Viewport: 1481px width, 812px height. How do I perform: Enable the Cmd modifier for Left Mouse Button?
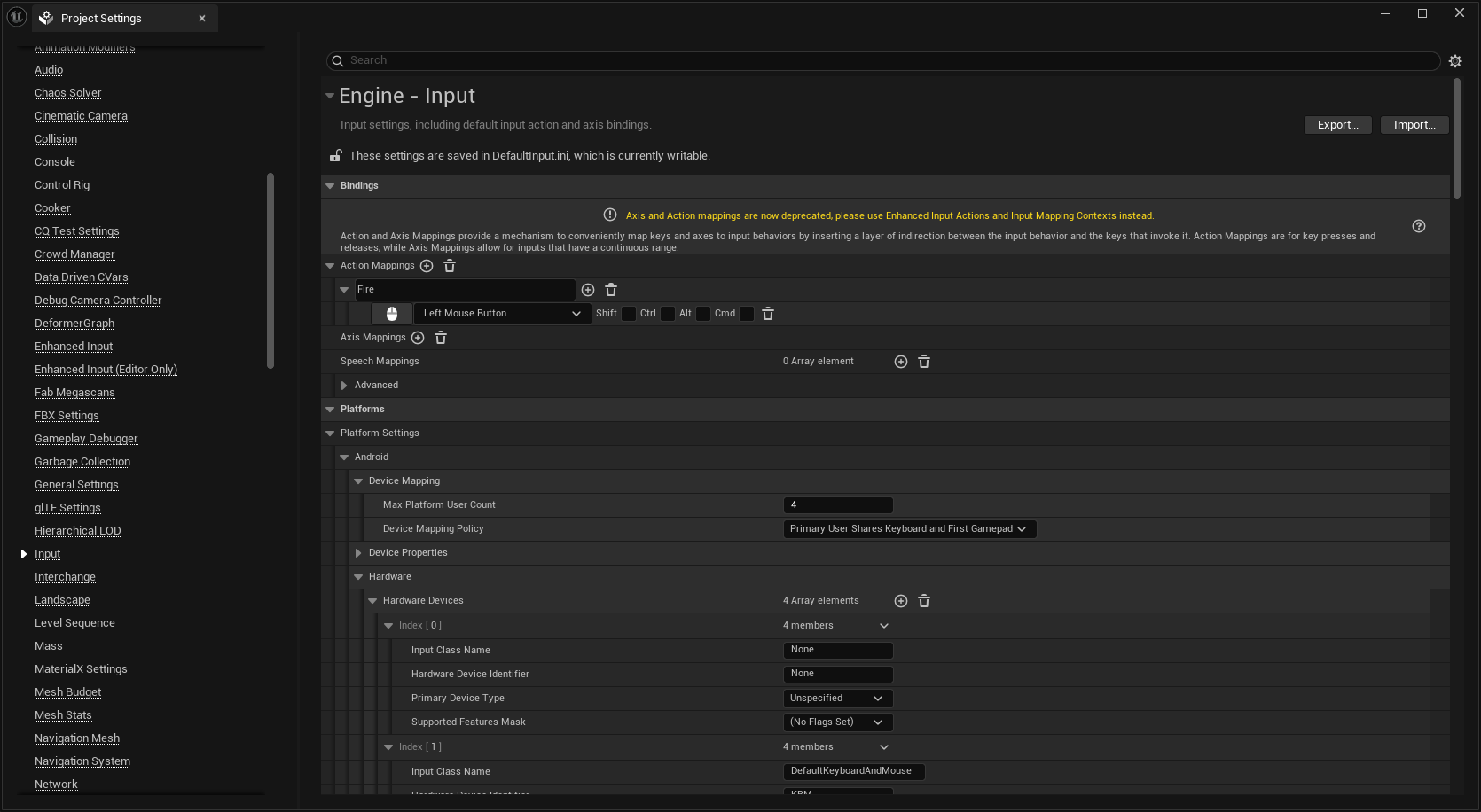(747, 313)
